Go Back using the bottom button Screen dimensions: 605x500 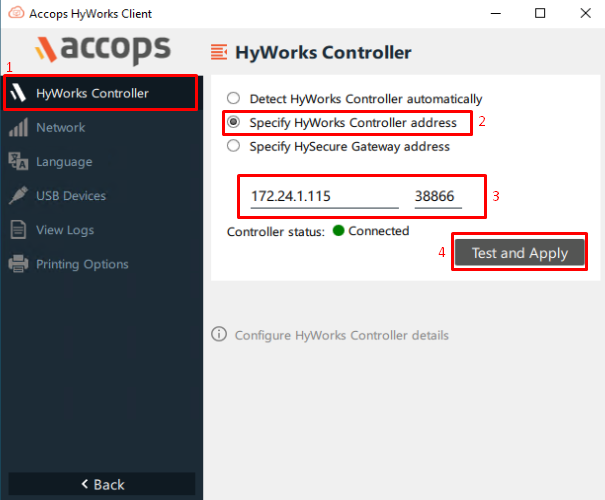click(x=101, y=484)
